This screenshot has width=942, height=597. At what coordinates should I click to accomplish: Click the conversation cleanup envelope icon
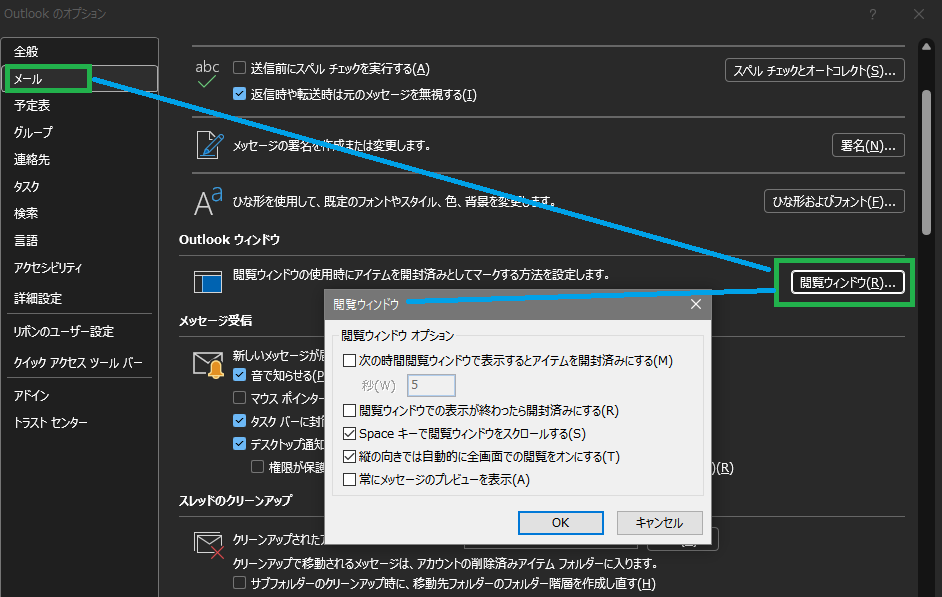209,544
